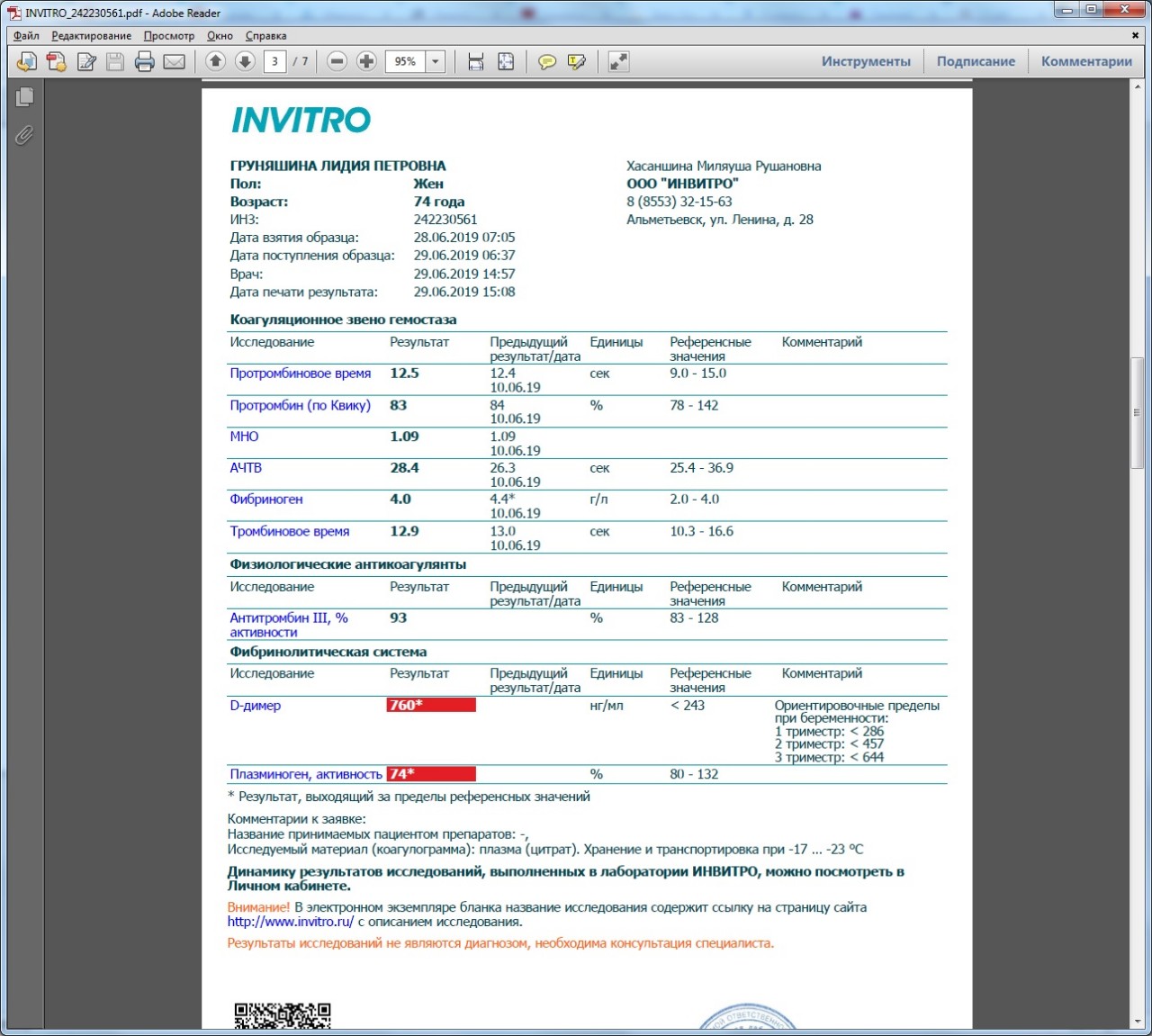This screenshot has height=1036, width=1152.
Task: Click the fit-width scrolling mode icon
Action: tap(476, 61)
